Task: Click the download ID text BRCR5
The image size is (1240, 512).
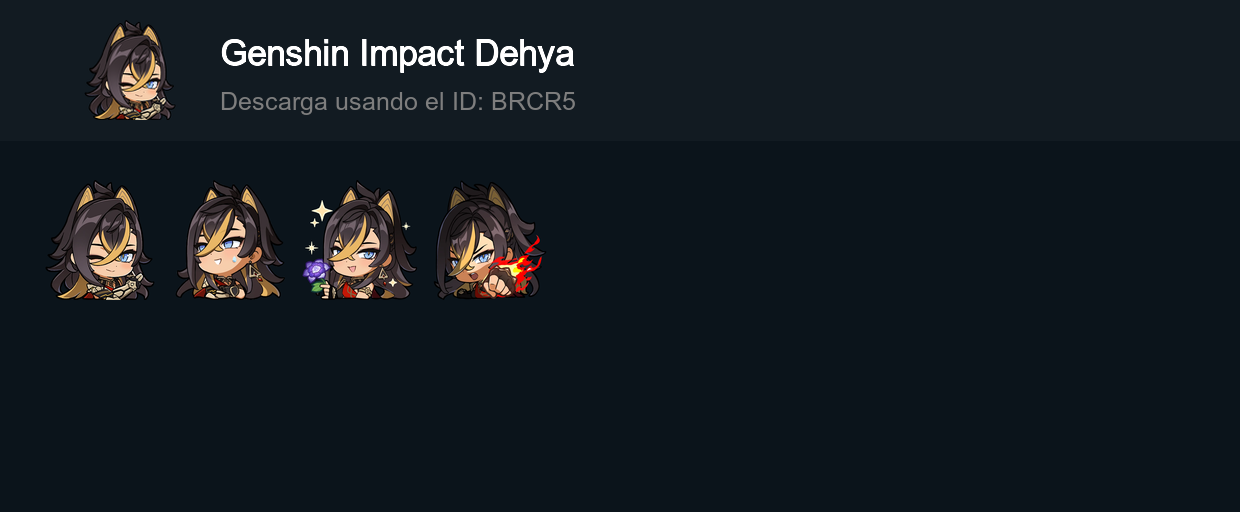Action: click(x=533, y=101)
